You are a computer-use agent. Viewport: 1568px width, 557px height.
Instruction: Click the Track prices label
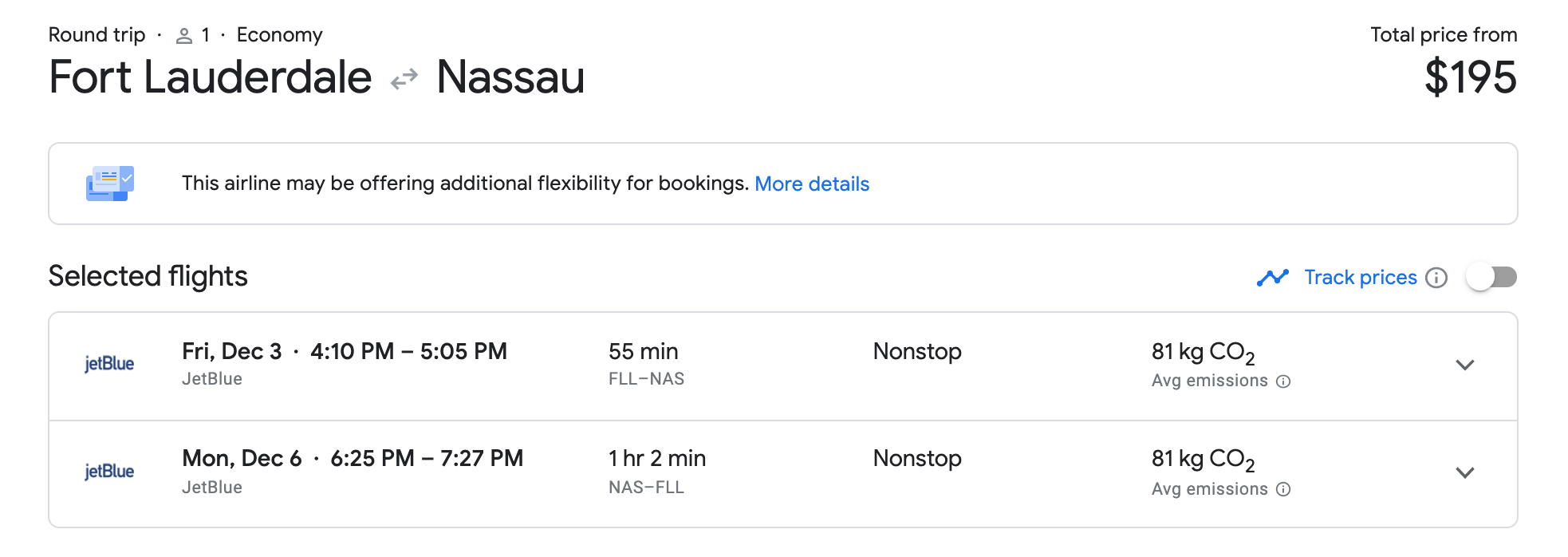pos(1360,278)
